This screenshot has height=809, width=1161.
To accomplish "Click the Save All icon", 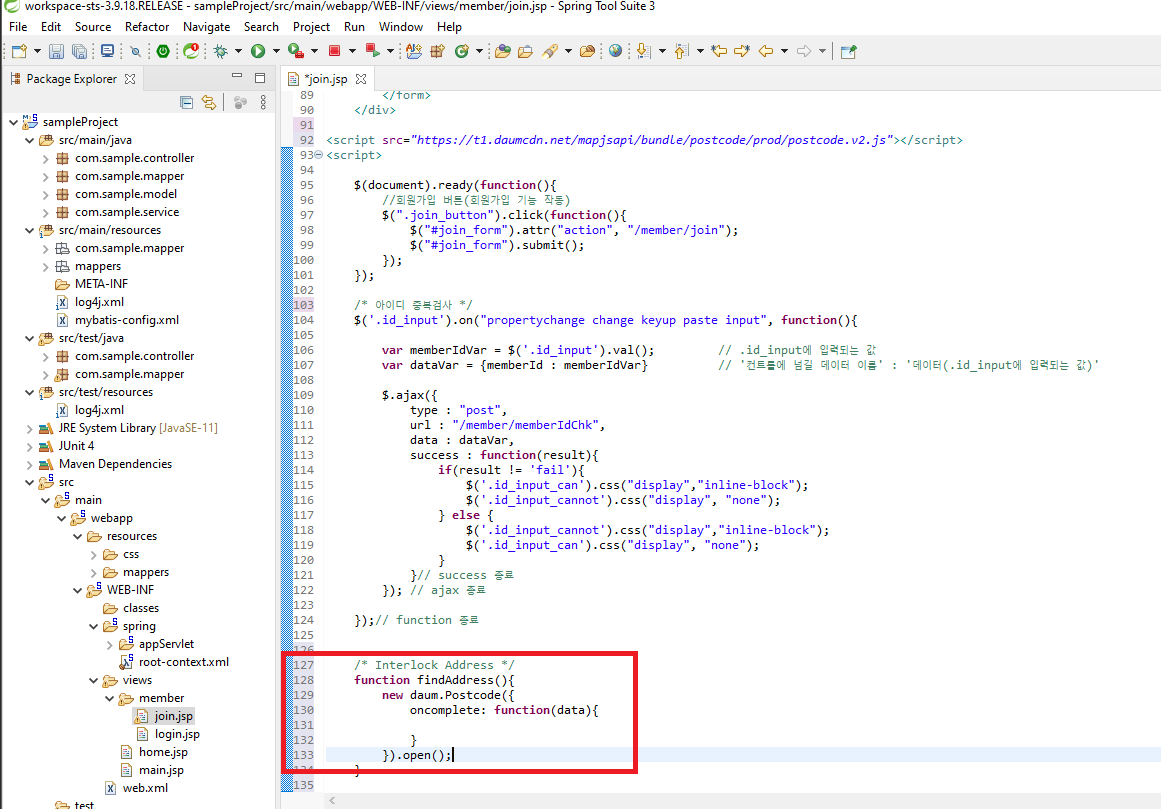I will coord(79,51).
